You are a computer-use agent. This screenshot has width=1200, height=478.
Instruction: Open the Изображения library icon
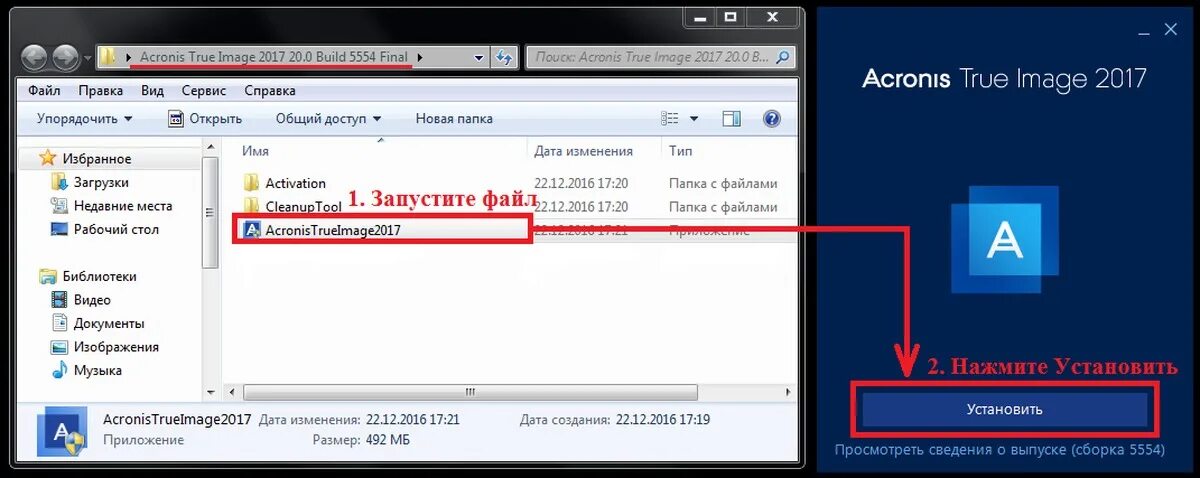click(x=59, y=347)
